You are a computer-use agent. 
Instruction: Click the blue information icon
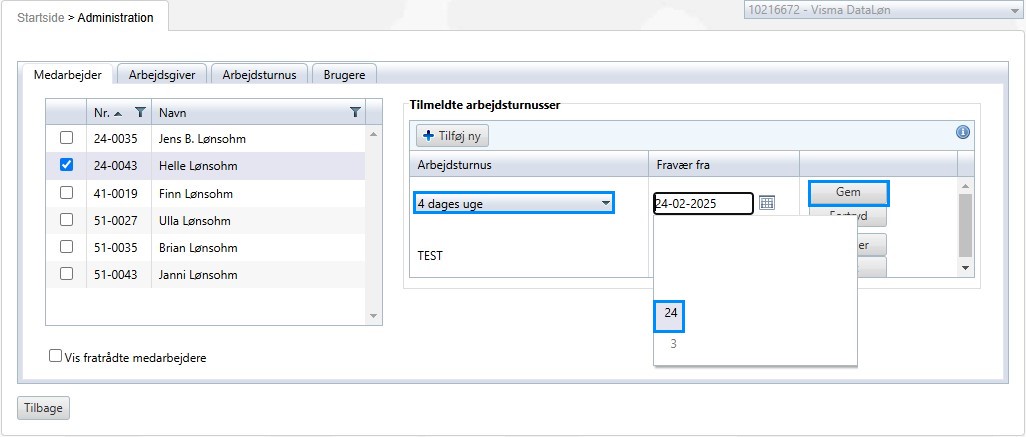[x=963, y=132]
